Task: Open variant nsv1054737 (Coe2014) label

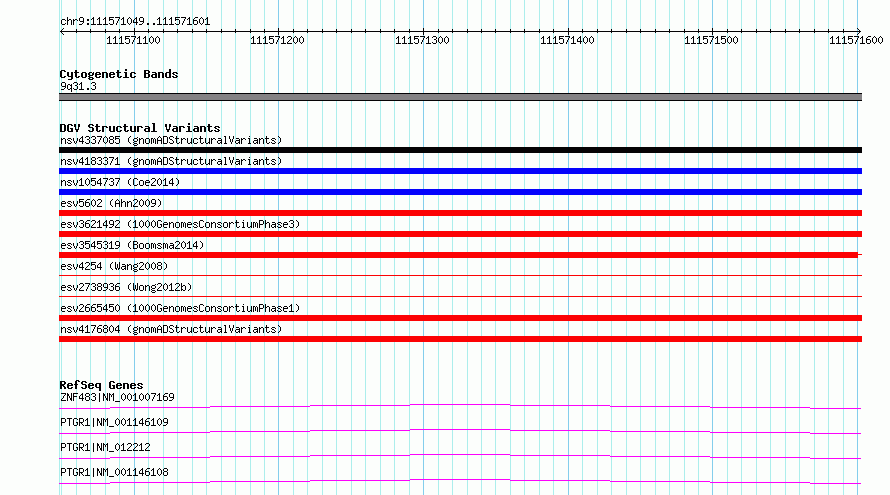Action: pyautogui.click(x=120, y=182)
